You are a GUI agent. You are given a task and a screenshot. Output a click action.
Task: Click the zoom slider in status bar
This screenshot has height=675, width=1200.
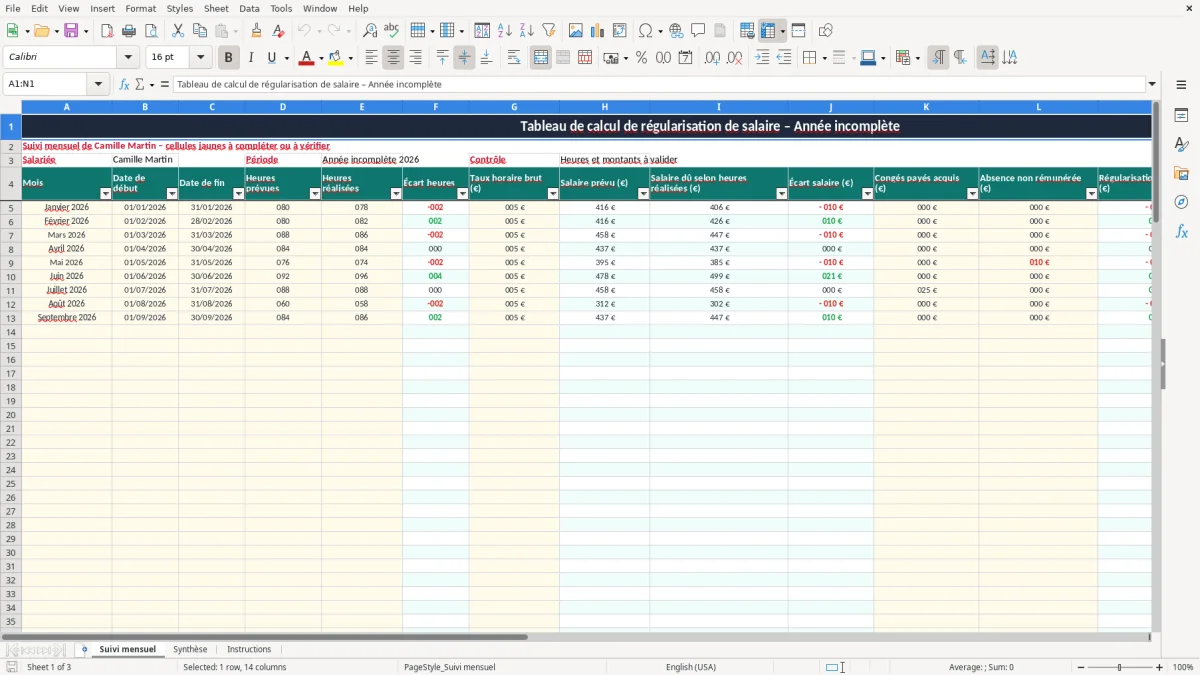[x=1118, y=667]
